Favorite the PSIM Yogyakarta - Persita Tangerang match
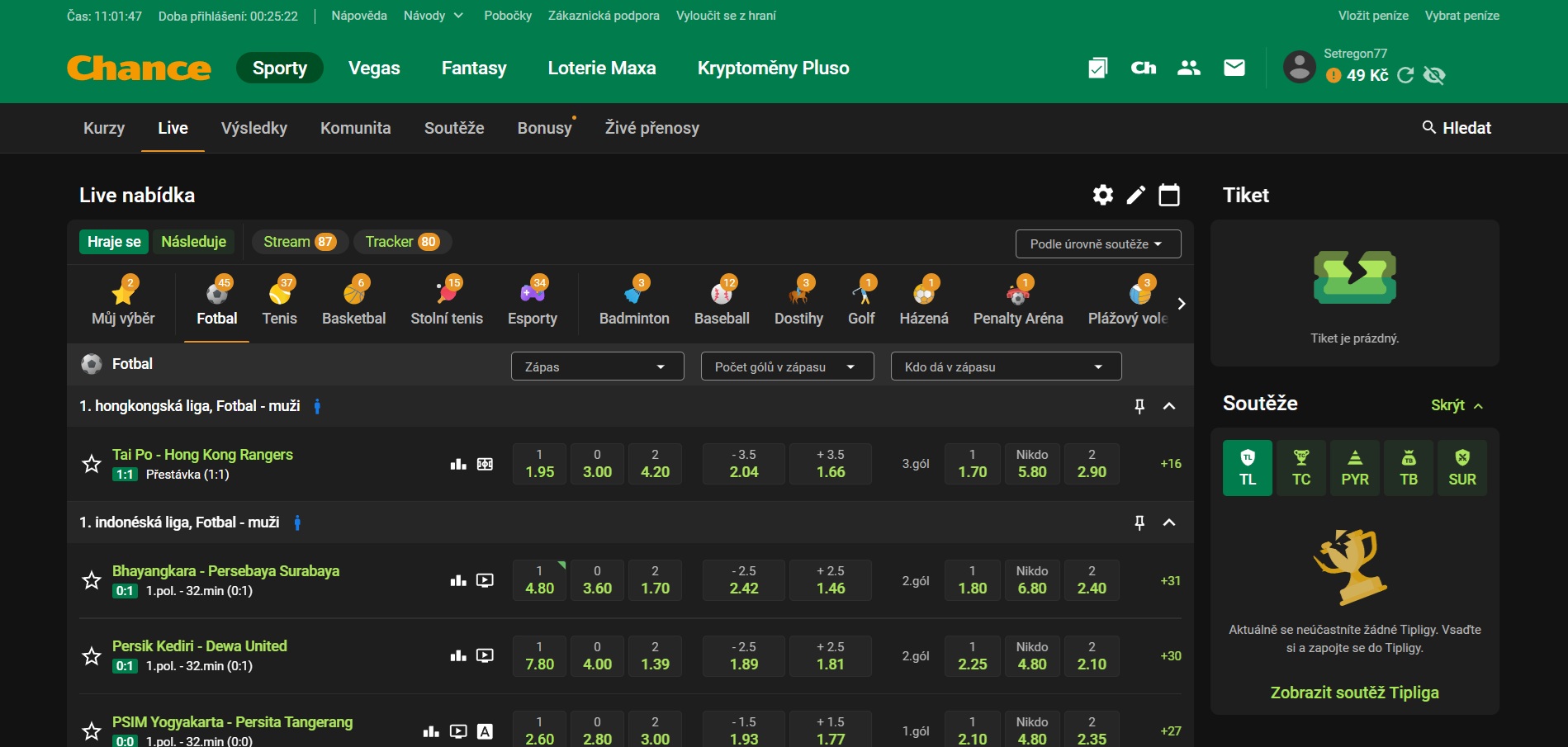 pos(92,730)
